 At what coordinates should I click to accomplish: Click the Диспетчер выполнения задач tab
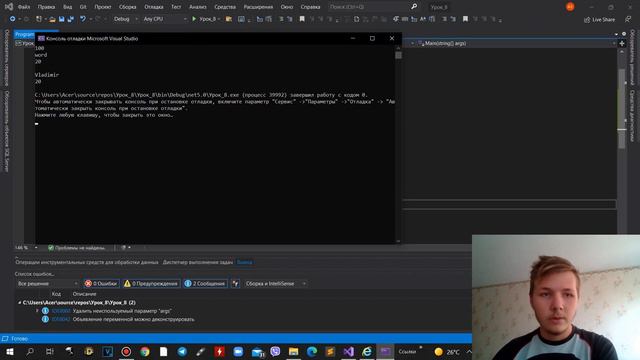pyautogui.click(x=198, y=262)
